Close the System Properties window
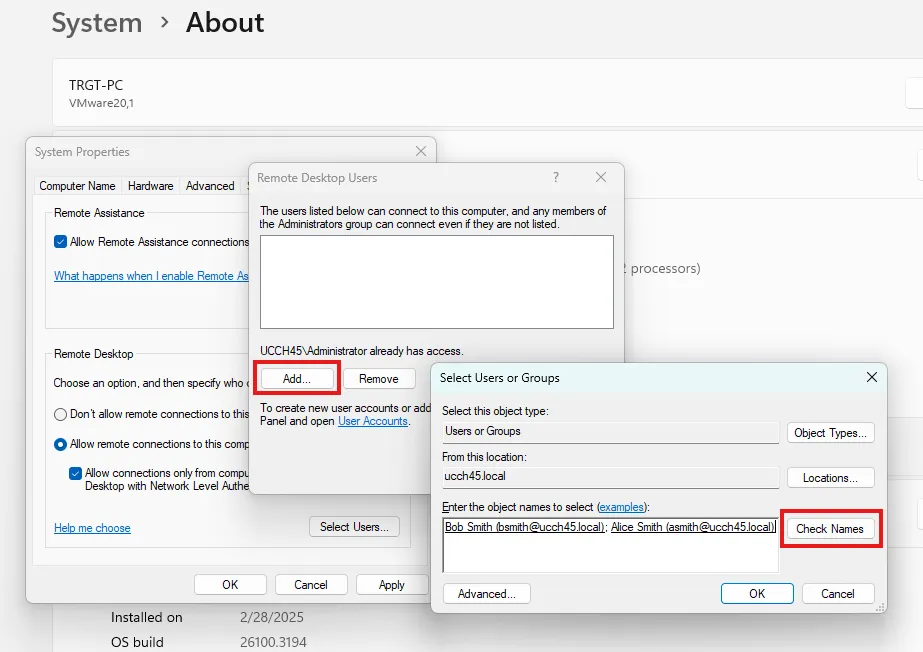Screen dimensions: 923x652 421,152
